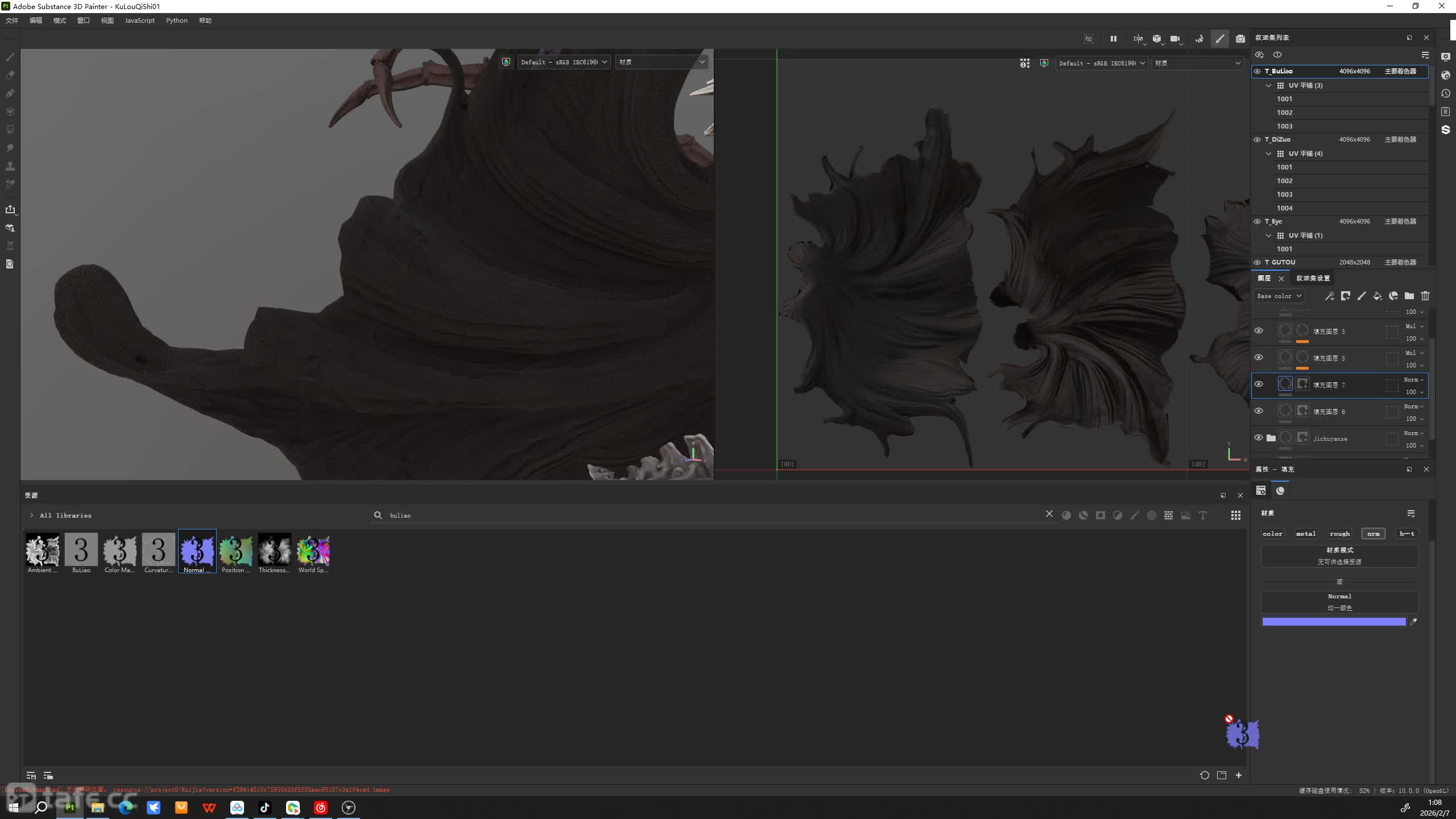Open the Python menu
Viewport: 1456px width, 819px height.
point(176,20)
